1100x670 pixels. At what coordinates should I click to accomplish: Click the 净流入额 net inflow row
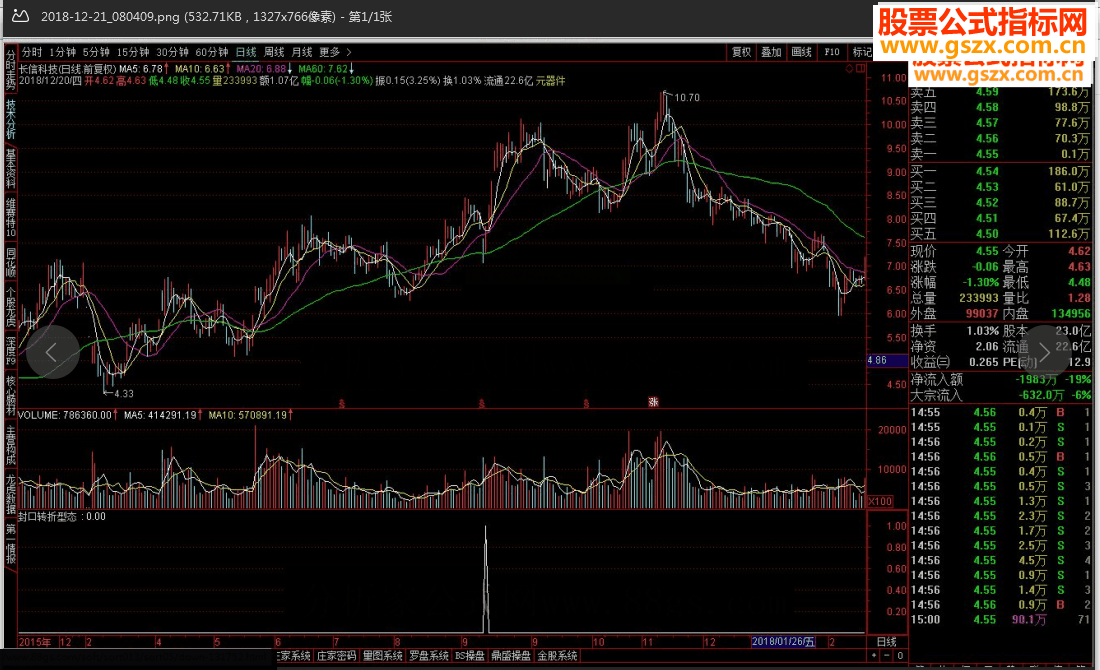click(x=1000, y=380)
